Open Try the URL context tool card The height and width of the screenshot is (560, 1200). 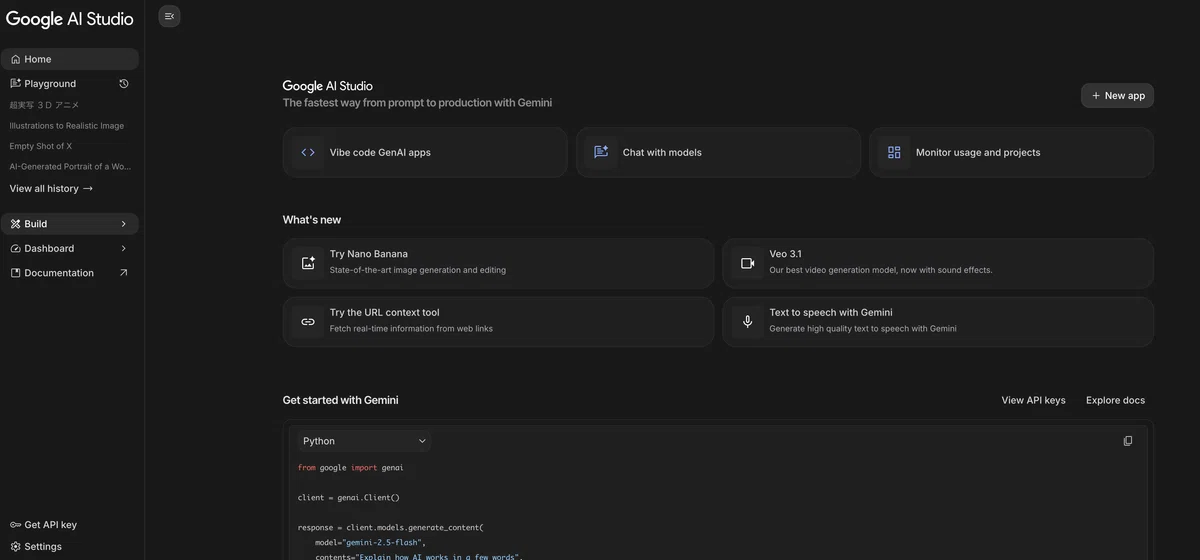(x=498, y=322)
